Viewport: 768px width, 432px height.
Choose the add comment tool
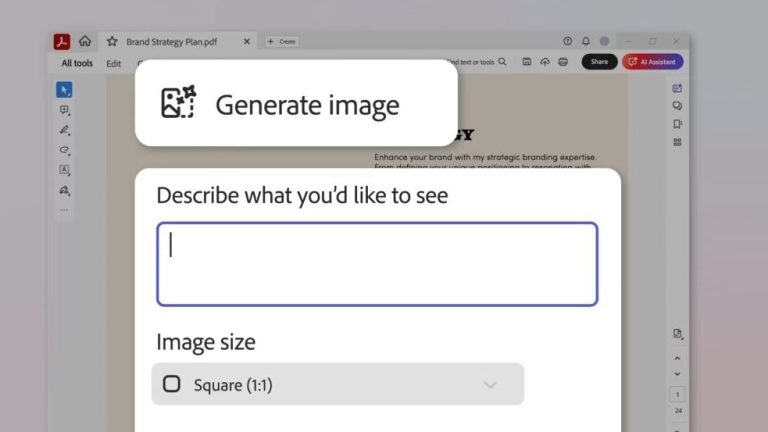coord(64,110)
